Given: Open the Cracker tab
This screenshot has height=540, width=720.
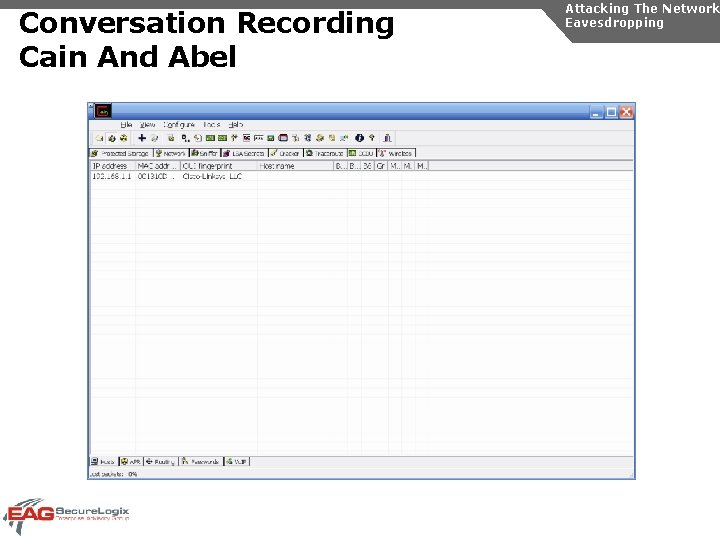Looking at the screenshot, I should (285, 153).
